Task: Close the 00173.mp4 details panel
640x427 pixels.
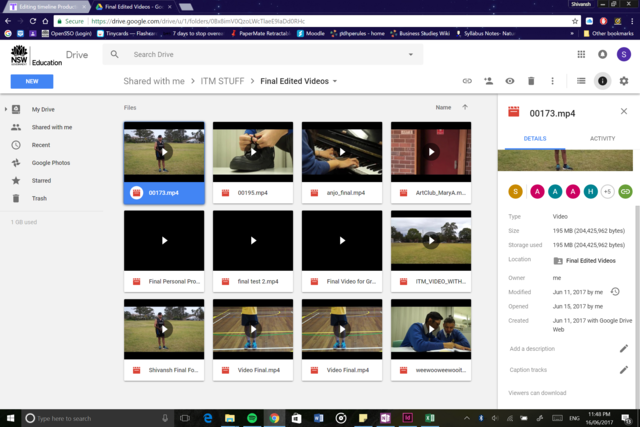Action: pos(624,111)
